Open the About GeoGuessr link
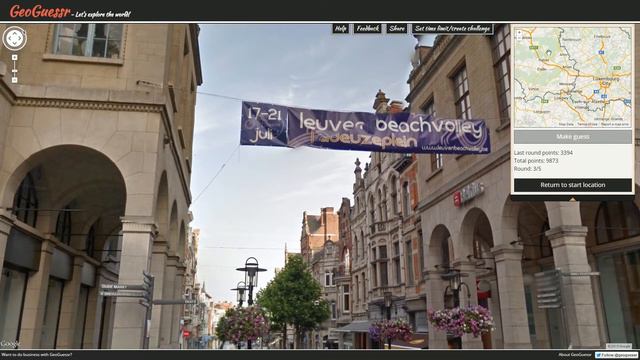This screenshot has height=360, width=640. [575, 355]
